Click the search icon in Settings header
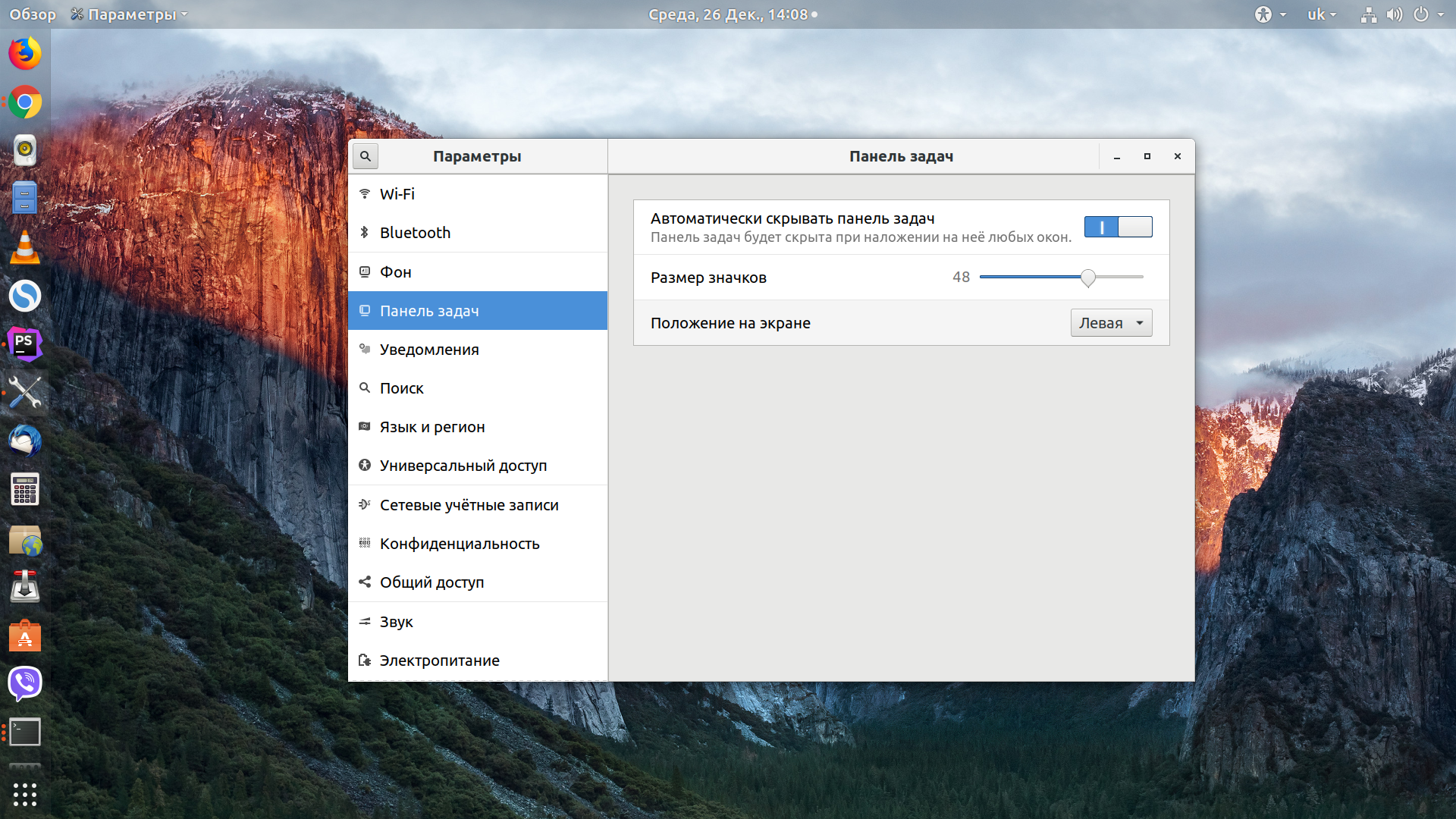This screenshot has width=1456, height=819. pyautogui.click(x=366, y=156)
